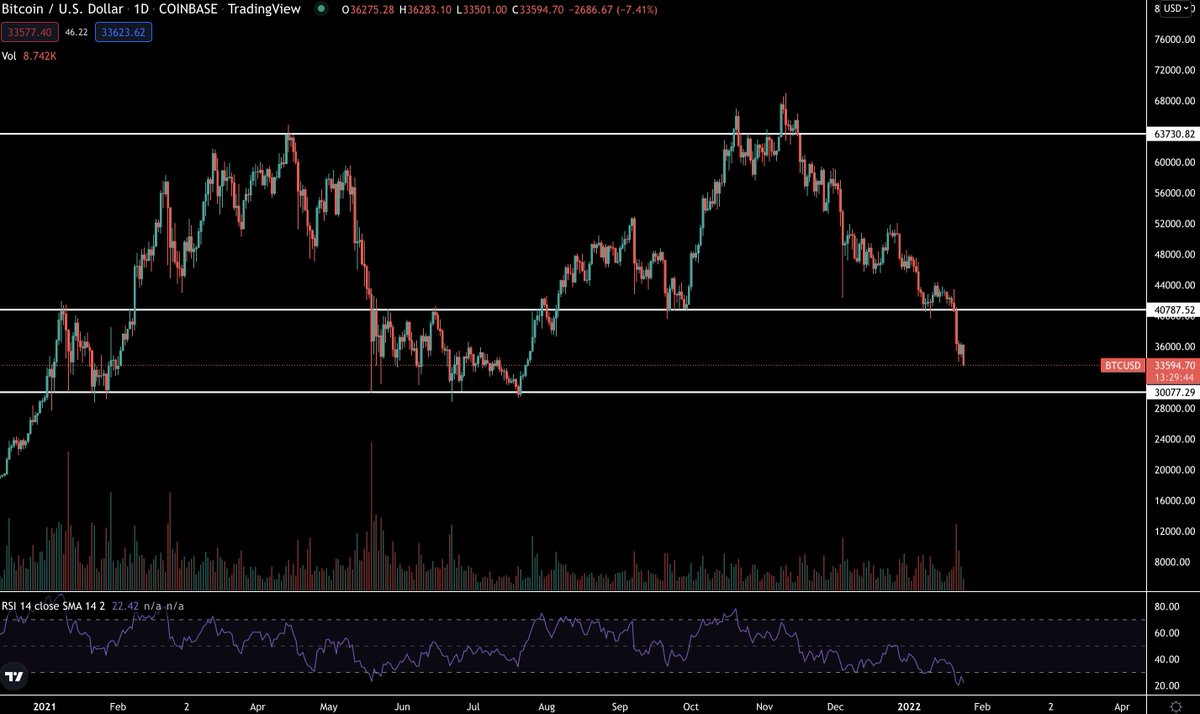Click the close price C33594.70

pos(538,10)
